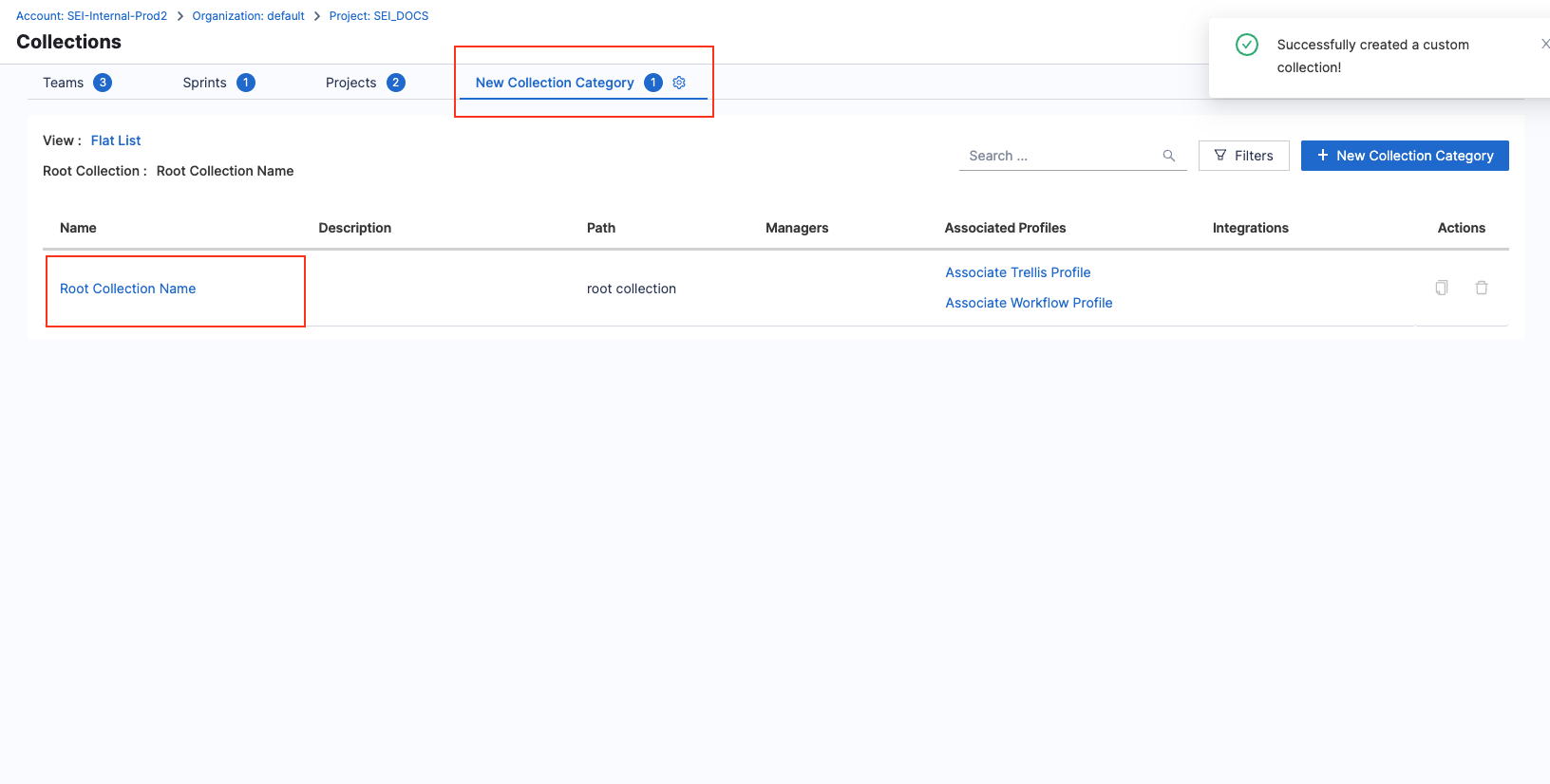This screenshot has height=784, width=1550.
Task: Go to Account SEI-Internal-Prod2 breadcrumb
Action: coord(91,16)
